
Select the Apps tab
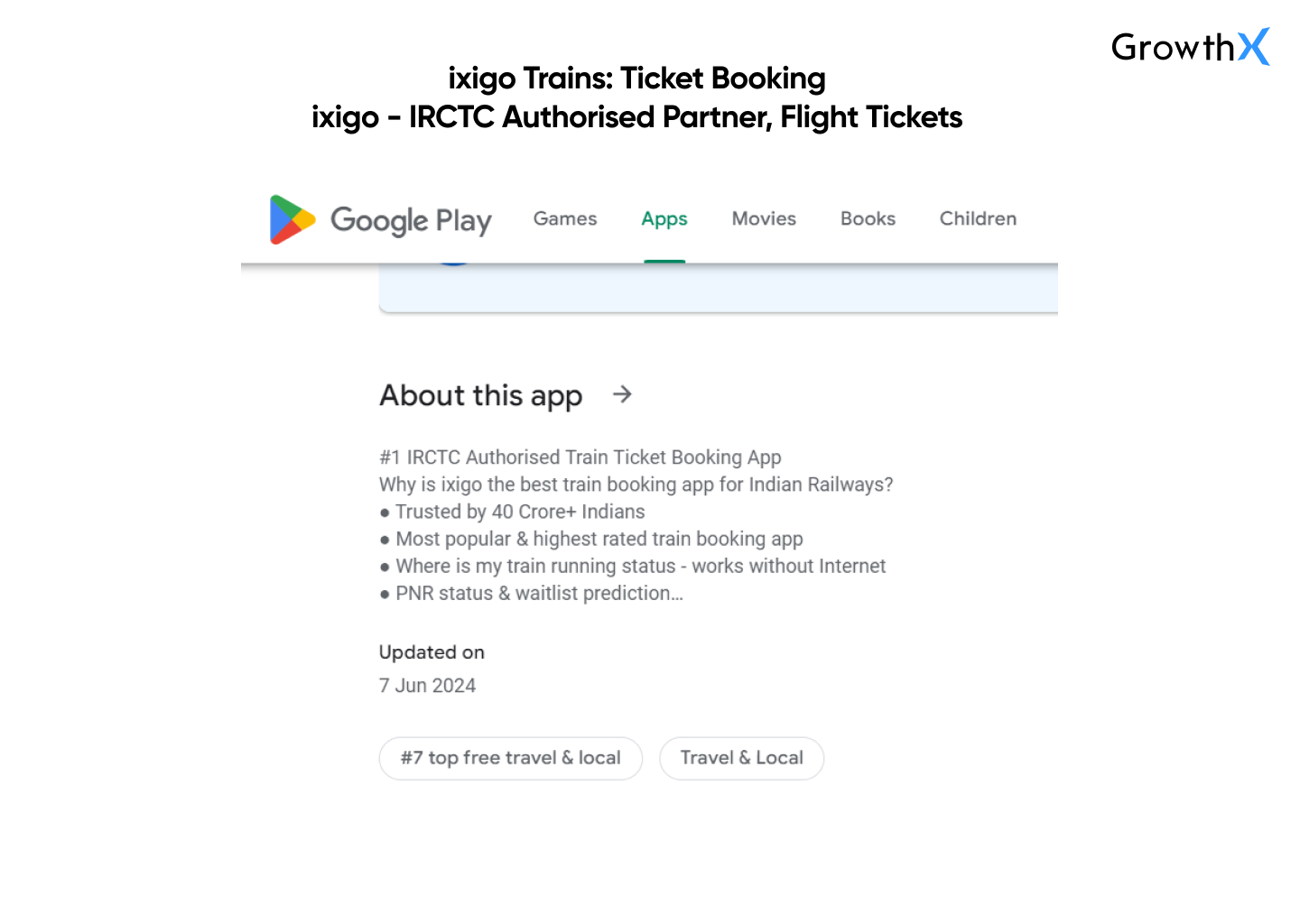[664, 218]
